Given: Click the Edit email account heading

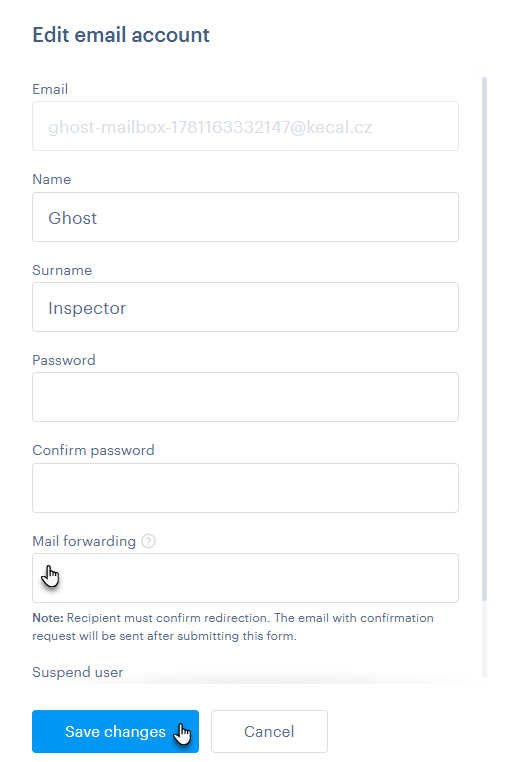Looking at the screenshot, I should click(121, 35).
